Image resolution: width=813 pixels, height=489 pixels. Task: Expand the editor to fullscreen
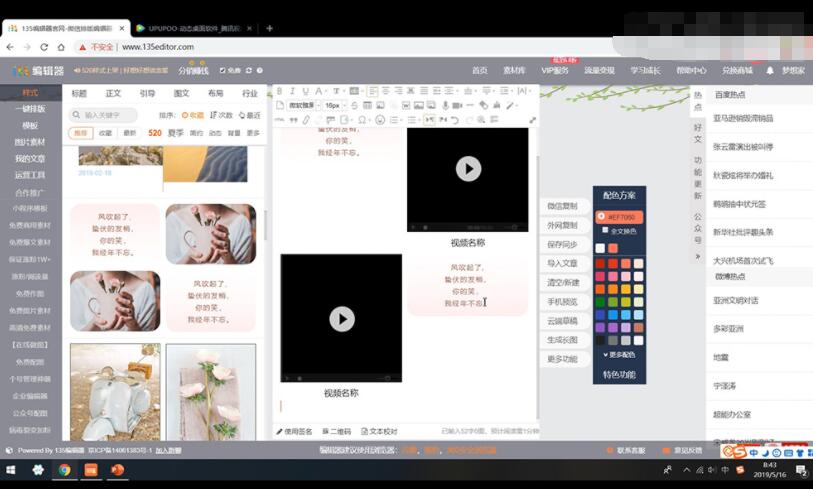(532, 120)
